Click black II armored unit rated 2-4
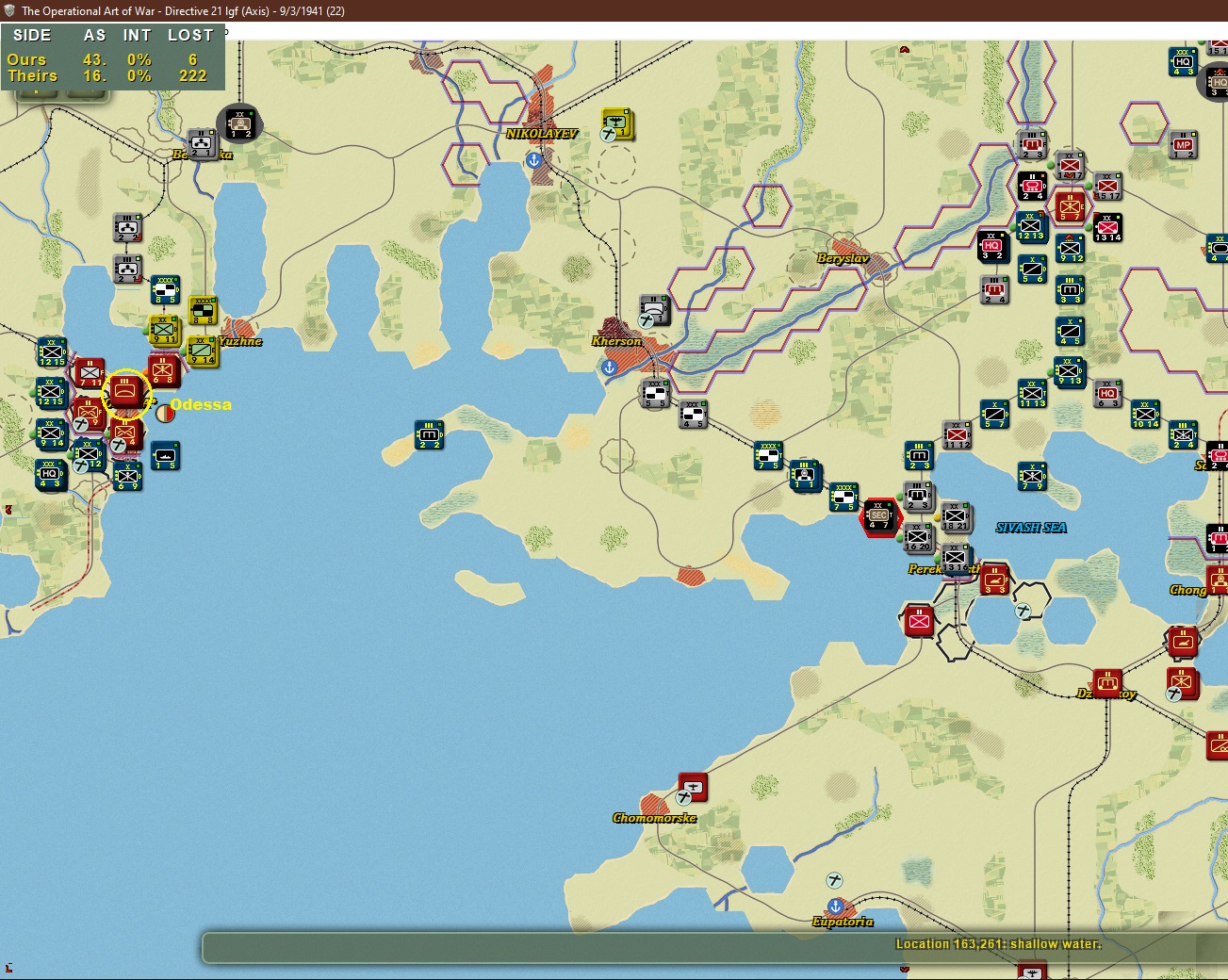The height and width of the screenshot is (980, 1228). coord(1032,186)
